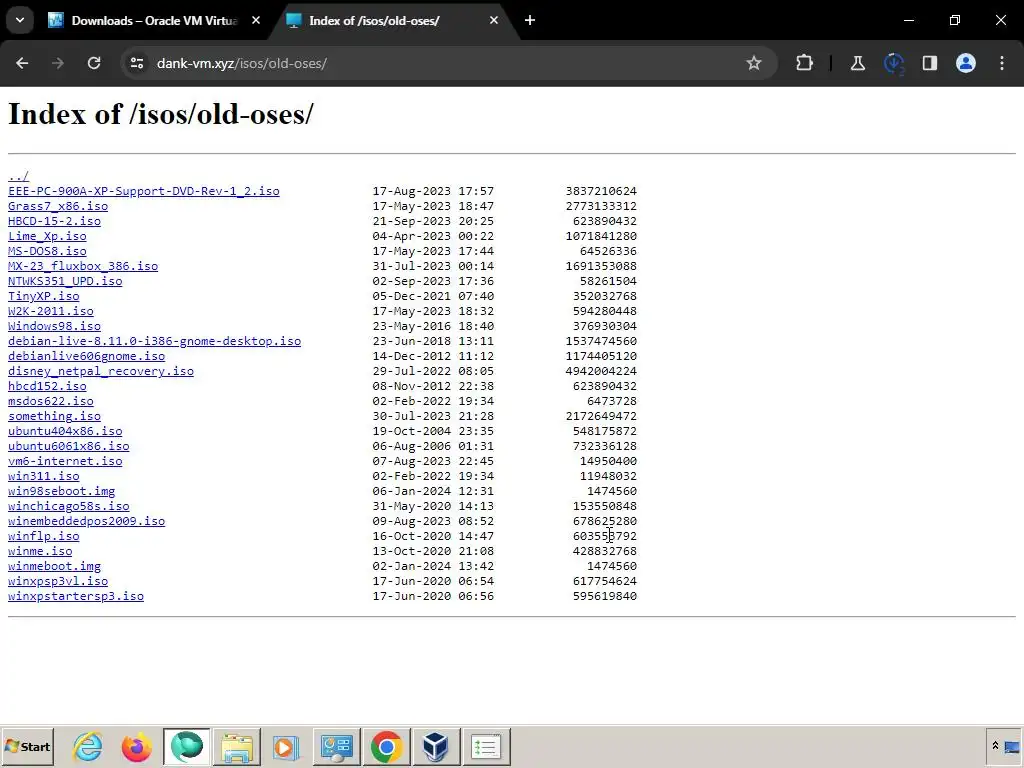Open the checklist app in taskbar

point(486,747)
